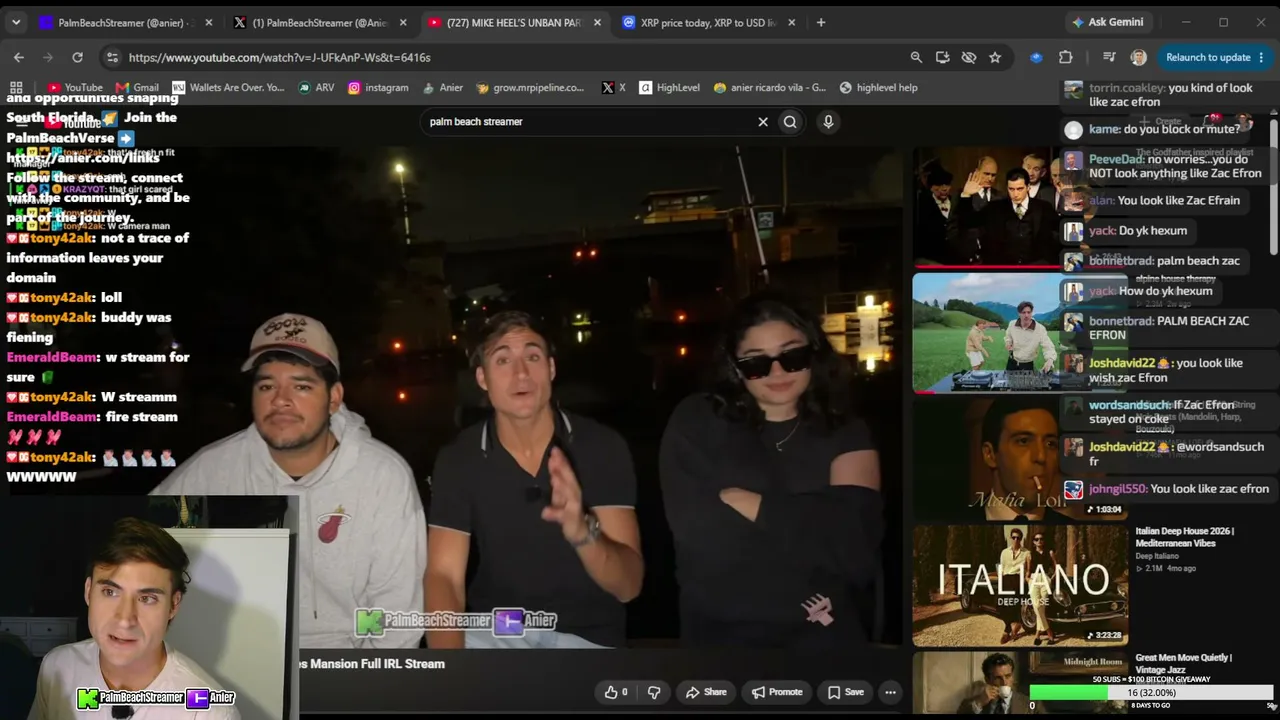Screen dimensions: 1280x720
Task: Click the YouTube search magnifier button
Action: coord(790,122)
